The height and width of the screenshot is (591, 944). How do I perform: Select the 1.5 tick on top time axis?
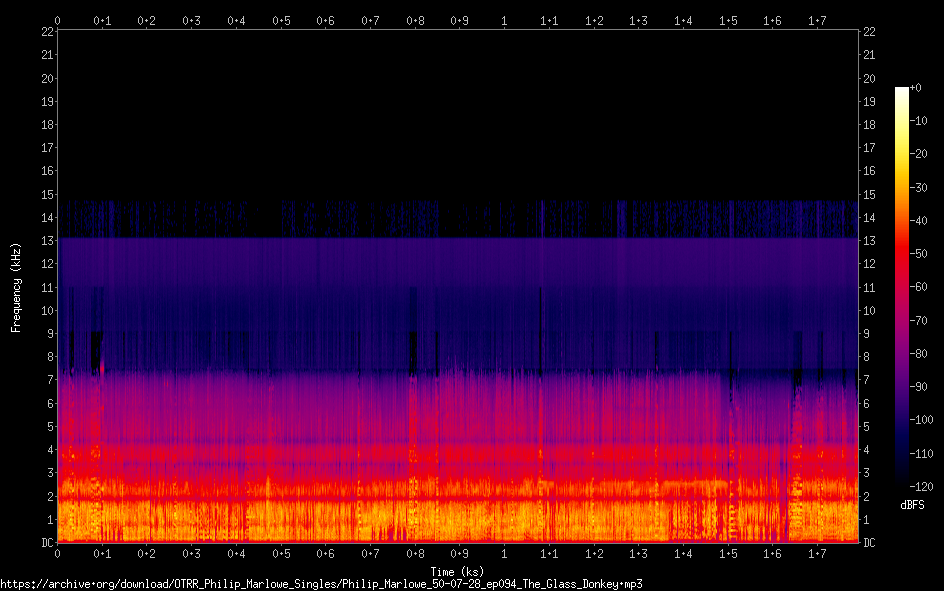click(728, 20)
